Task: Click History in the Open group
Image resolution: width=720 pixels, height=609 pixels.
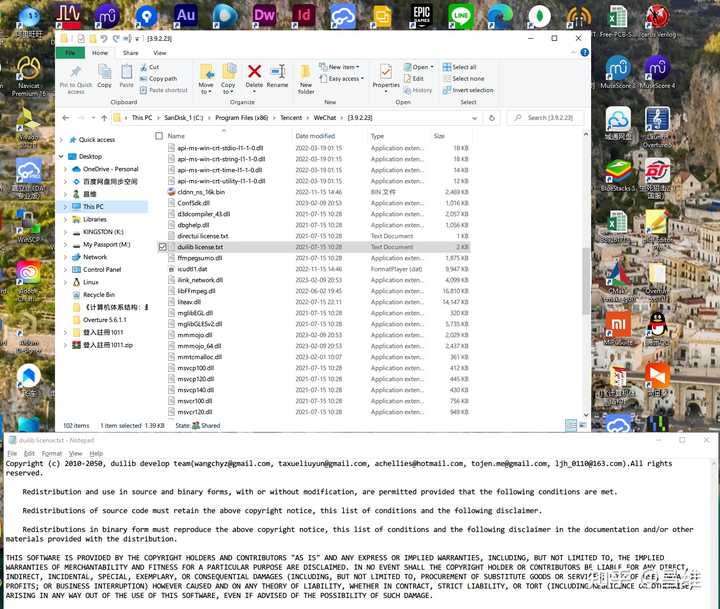Action: 418,90
